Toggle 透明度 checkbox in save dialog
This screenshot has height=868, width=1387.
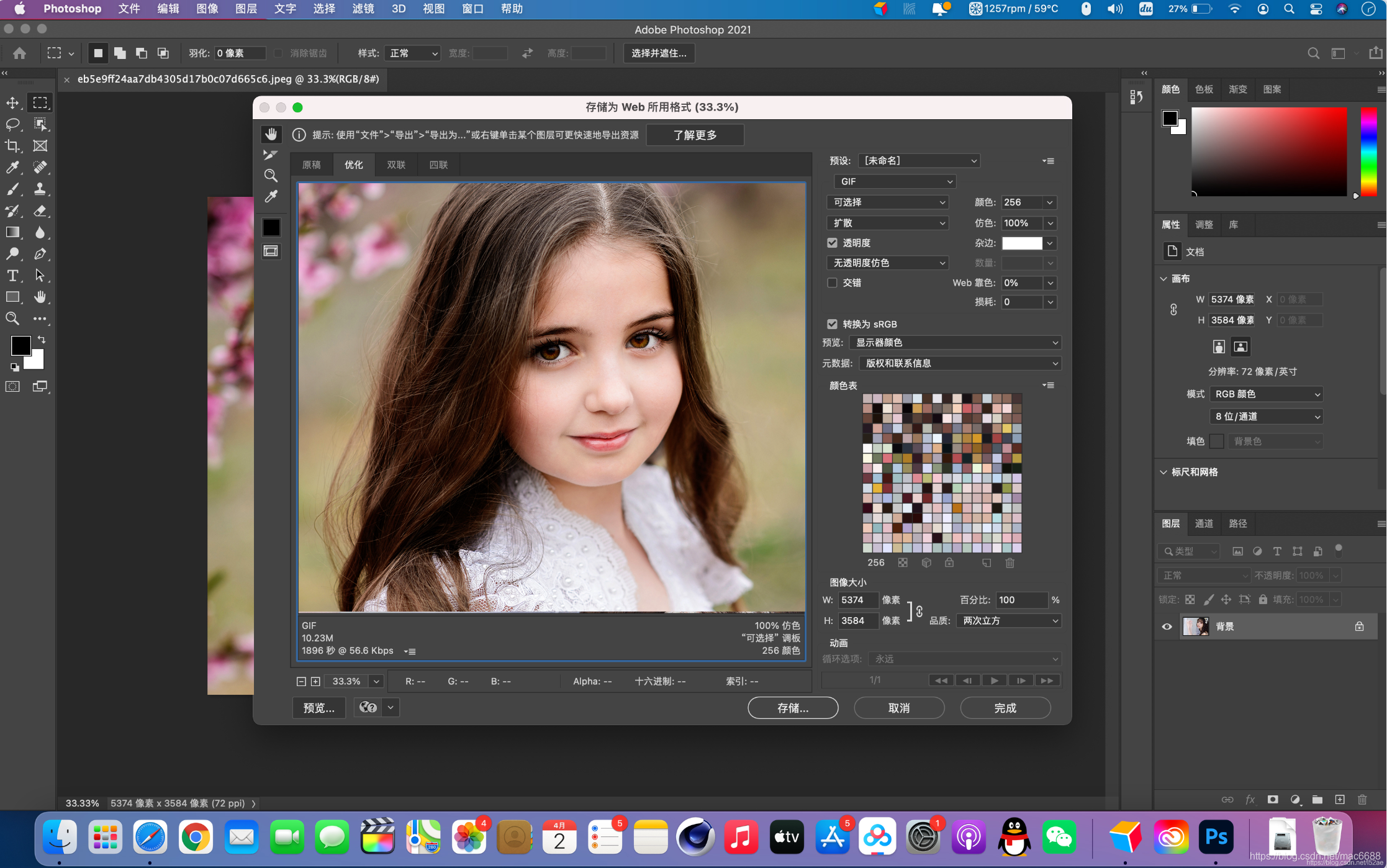[x=832, y=243]
